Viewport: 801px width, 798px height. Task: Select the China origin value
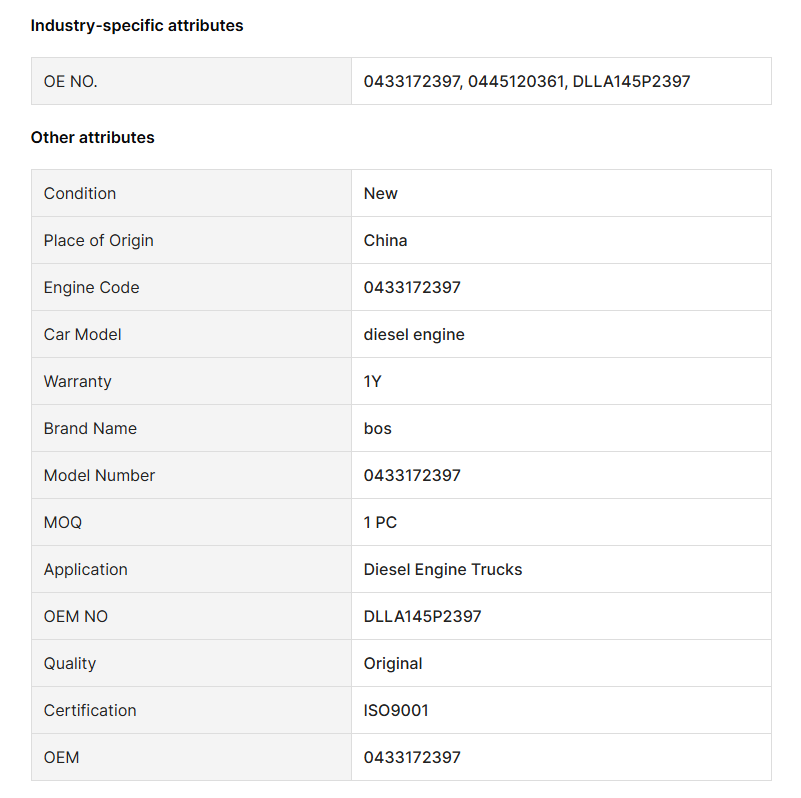point(385,241)
